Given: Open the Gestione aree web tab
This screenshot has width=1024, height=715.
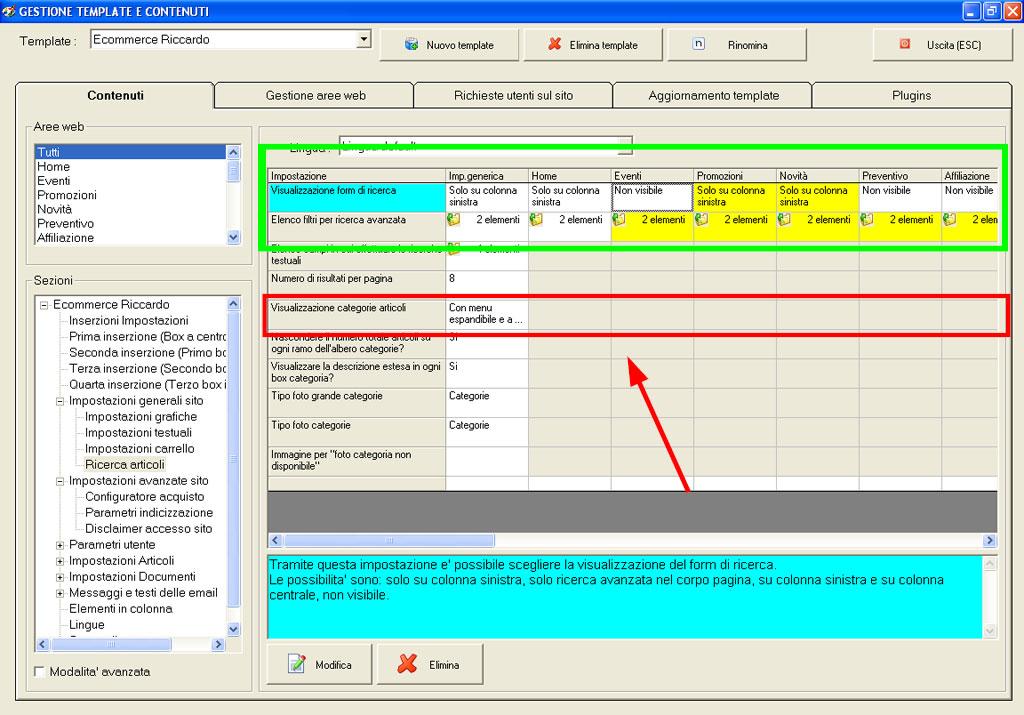Looking at the screenshot, I should [315, 95].
